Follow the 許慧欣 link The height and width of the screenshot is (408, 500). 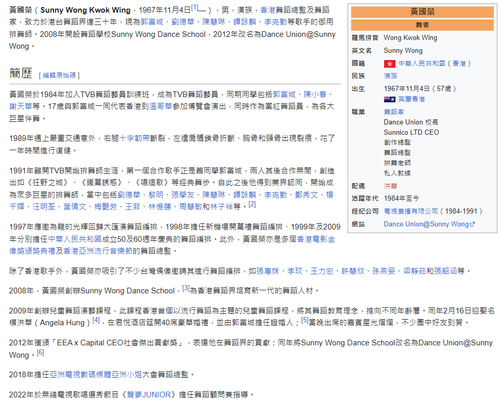pos(353,271)
